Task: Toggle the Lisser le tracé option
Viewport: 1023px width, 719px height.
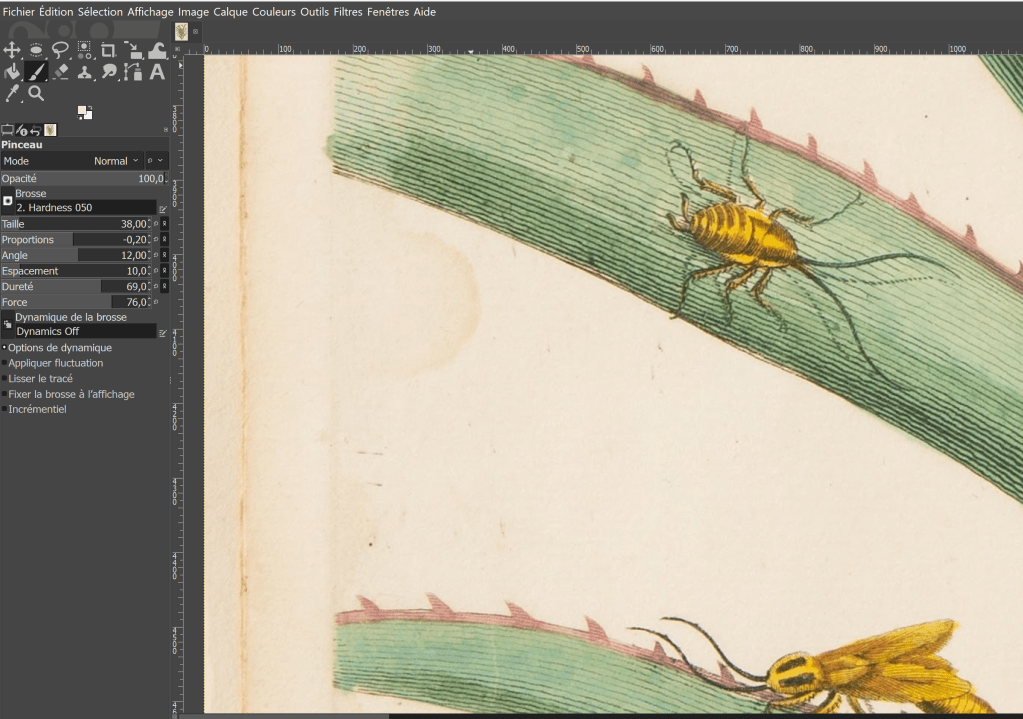Action: pyautogui.click(x=5, y=379)
